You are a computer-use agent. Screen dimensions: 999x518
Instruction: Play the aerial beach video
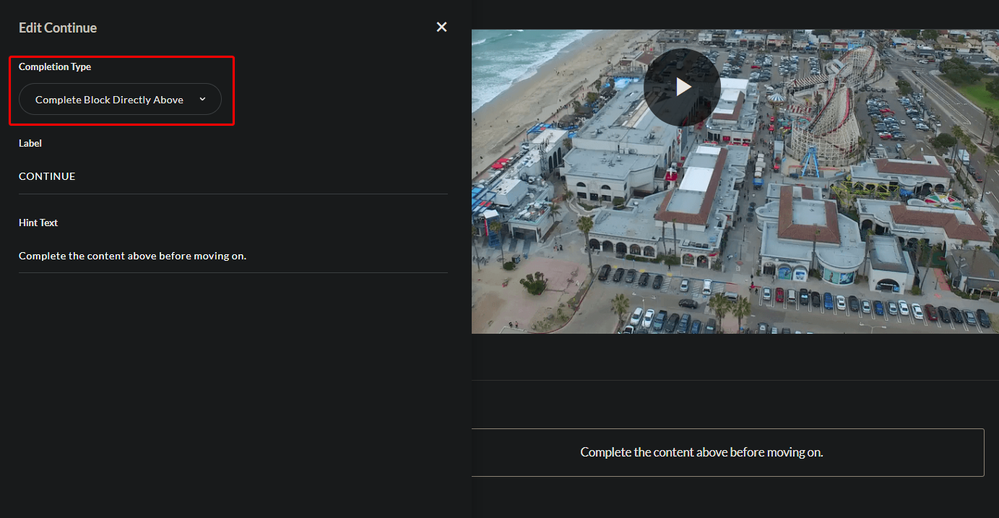click(x=682, y=87)
